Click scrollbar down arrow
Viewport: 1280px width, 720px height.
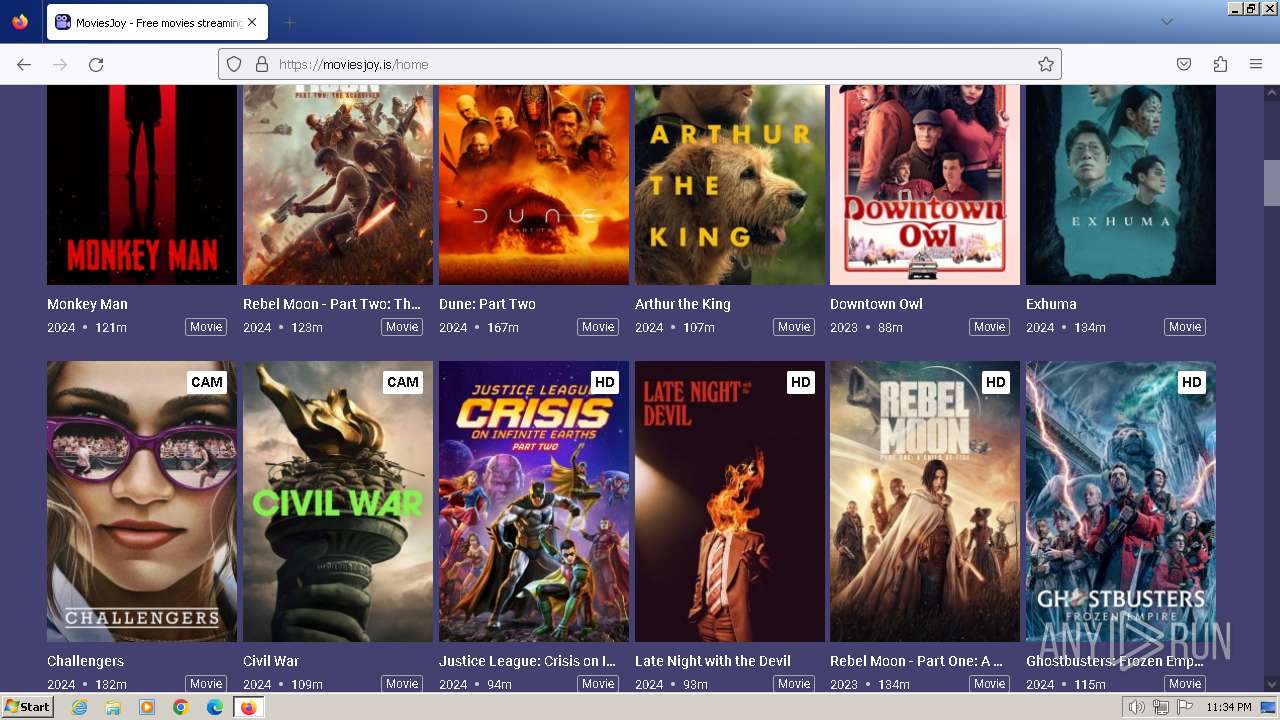tap(1272, 685)
